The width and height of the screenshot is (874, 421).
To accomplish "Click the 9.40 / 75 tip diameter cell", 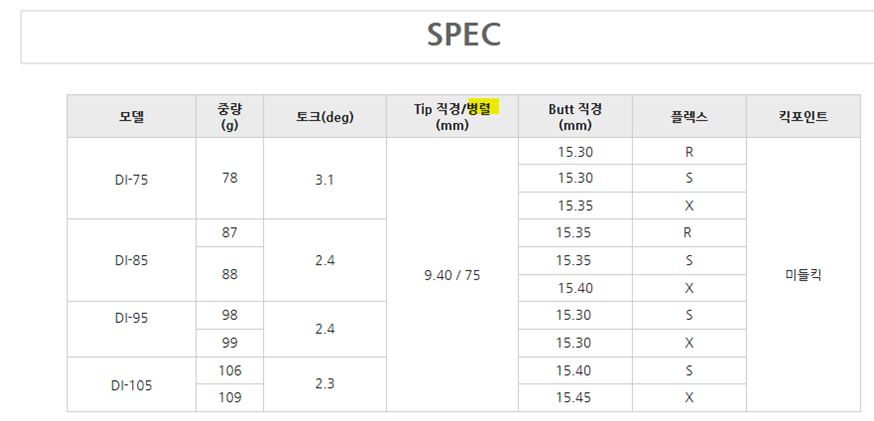I will [x=452, y=275].
